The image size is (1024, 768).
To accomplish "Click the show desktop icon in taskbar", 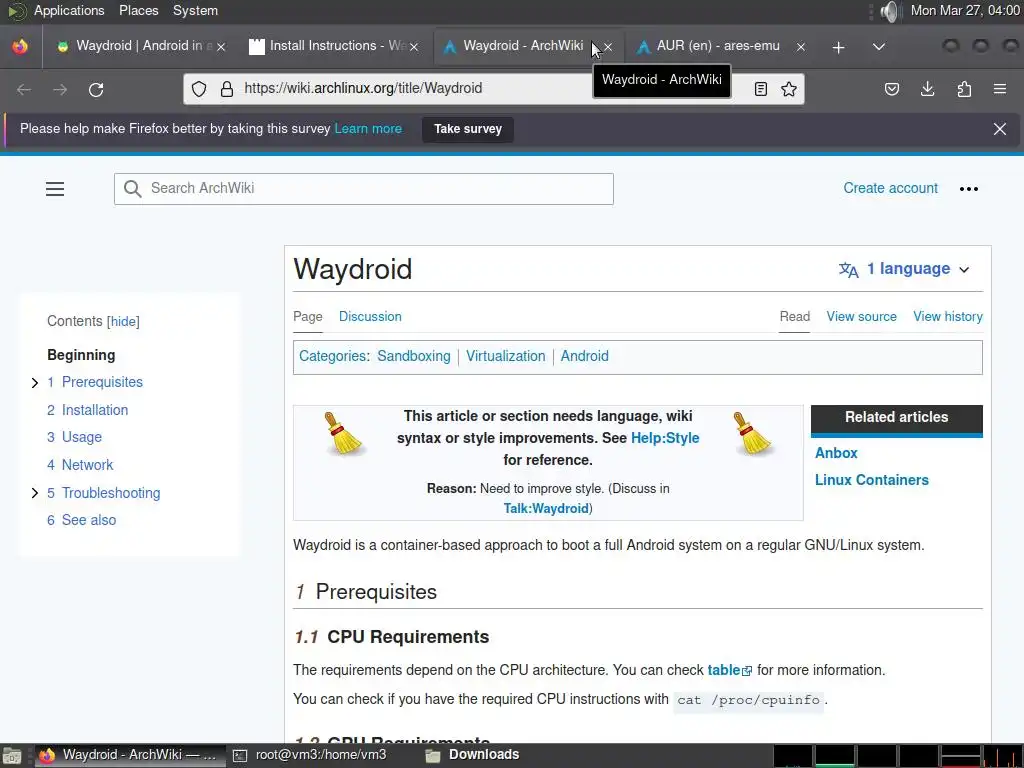I will click(x=11, y=756).
